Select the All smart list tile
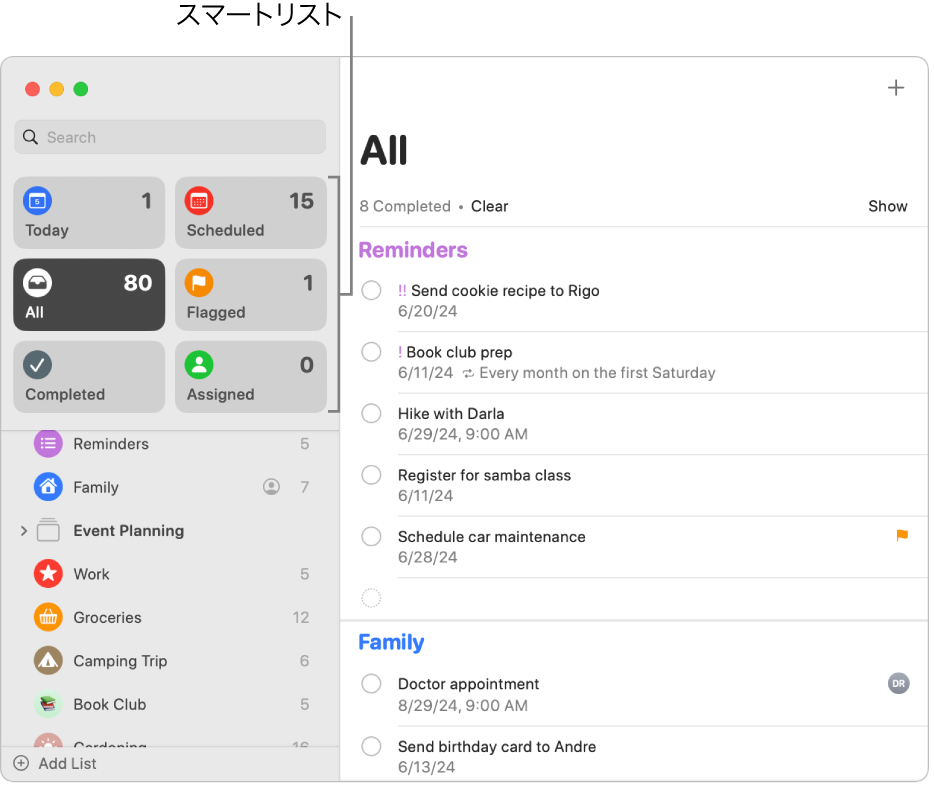Screen dimensions: 934x785 point(89,295)
